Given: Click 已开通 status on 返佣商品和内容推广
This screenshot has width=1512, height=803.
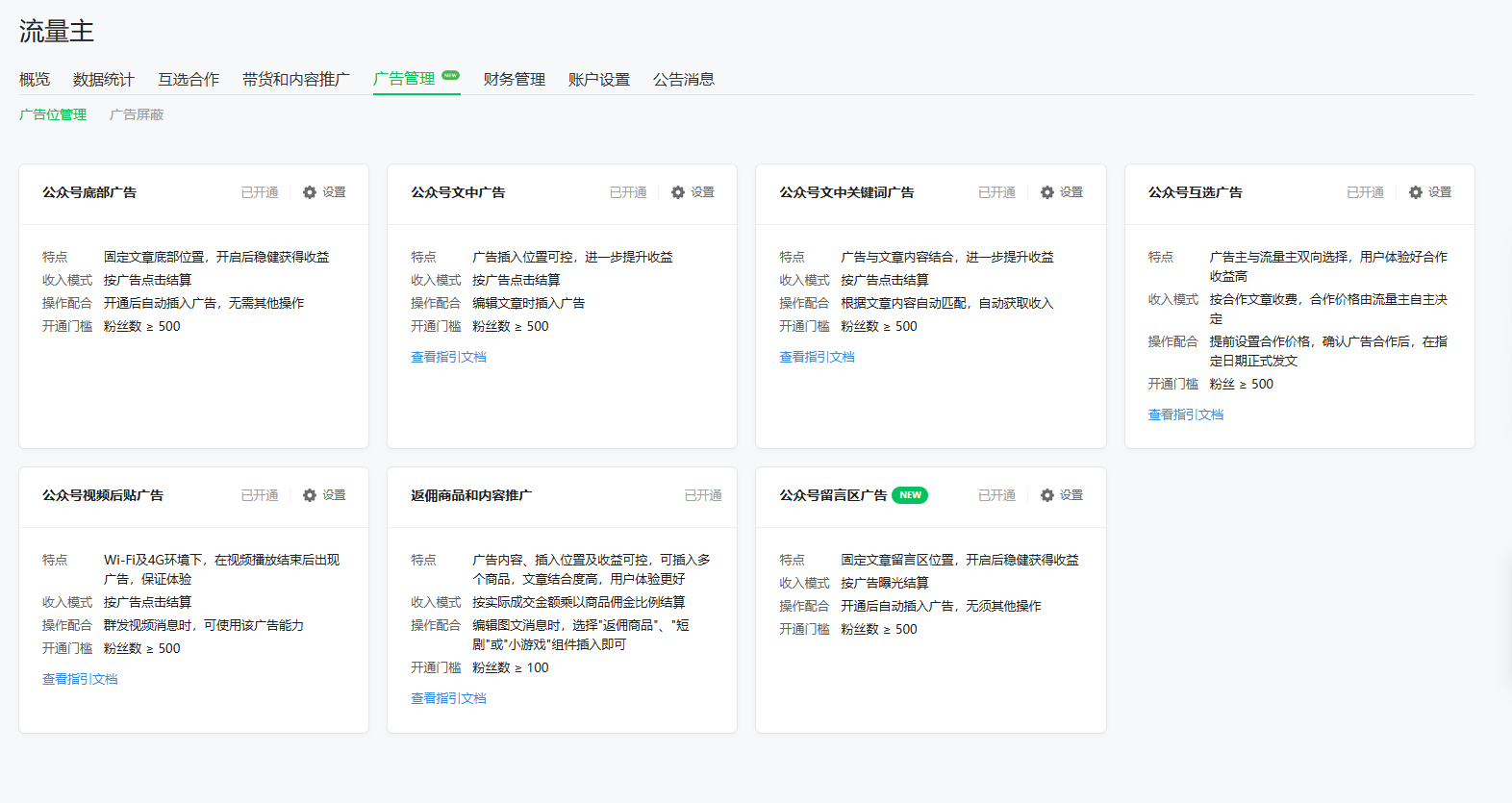Looking at the screenshot, I should coord(703,495).
